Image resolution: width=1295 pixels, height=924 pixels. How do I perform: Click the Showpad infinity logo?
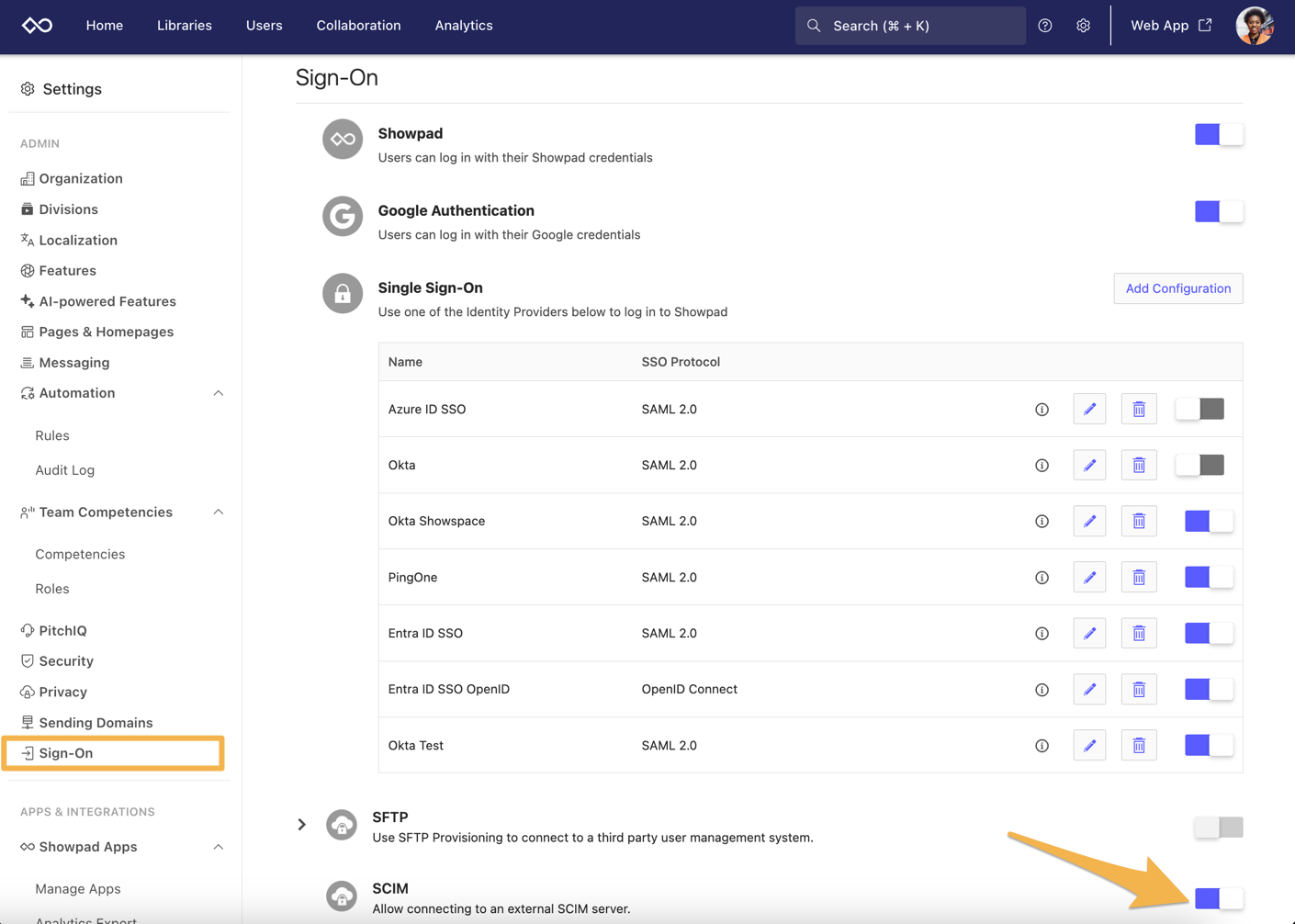point(37,26)
